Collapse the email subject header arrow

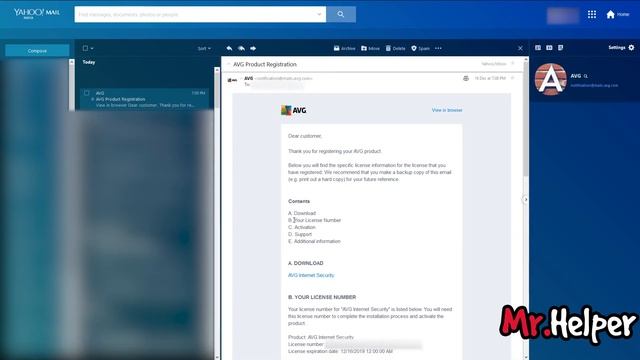(229, 64)
